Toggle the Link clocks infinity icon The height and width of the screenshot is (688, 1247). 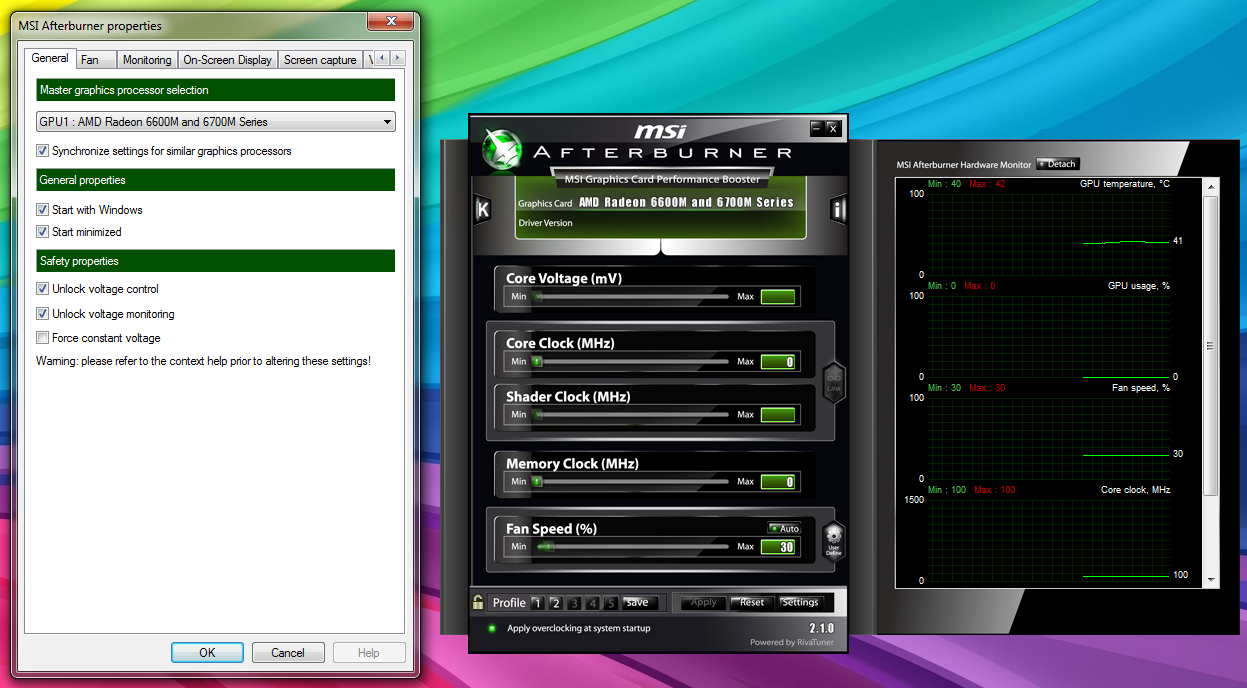[x=833, y=383]
